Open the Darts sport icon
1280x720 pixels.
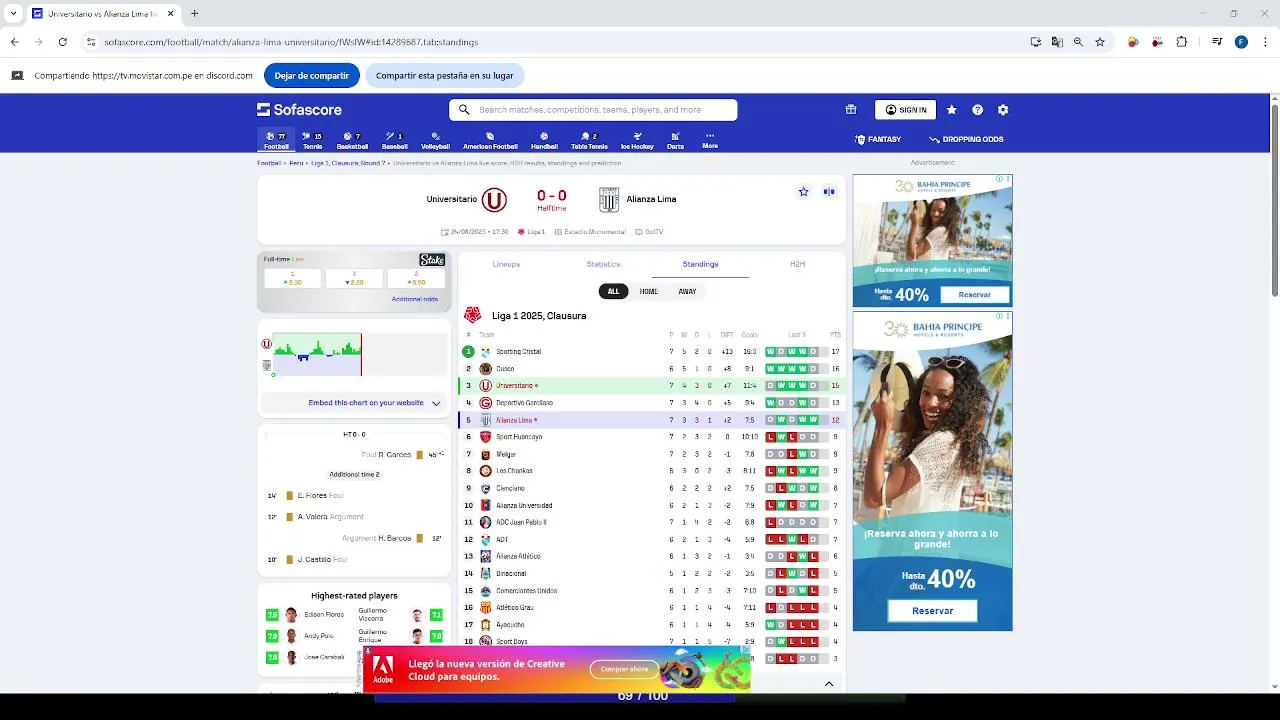coord(675,140)
